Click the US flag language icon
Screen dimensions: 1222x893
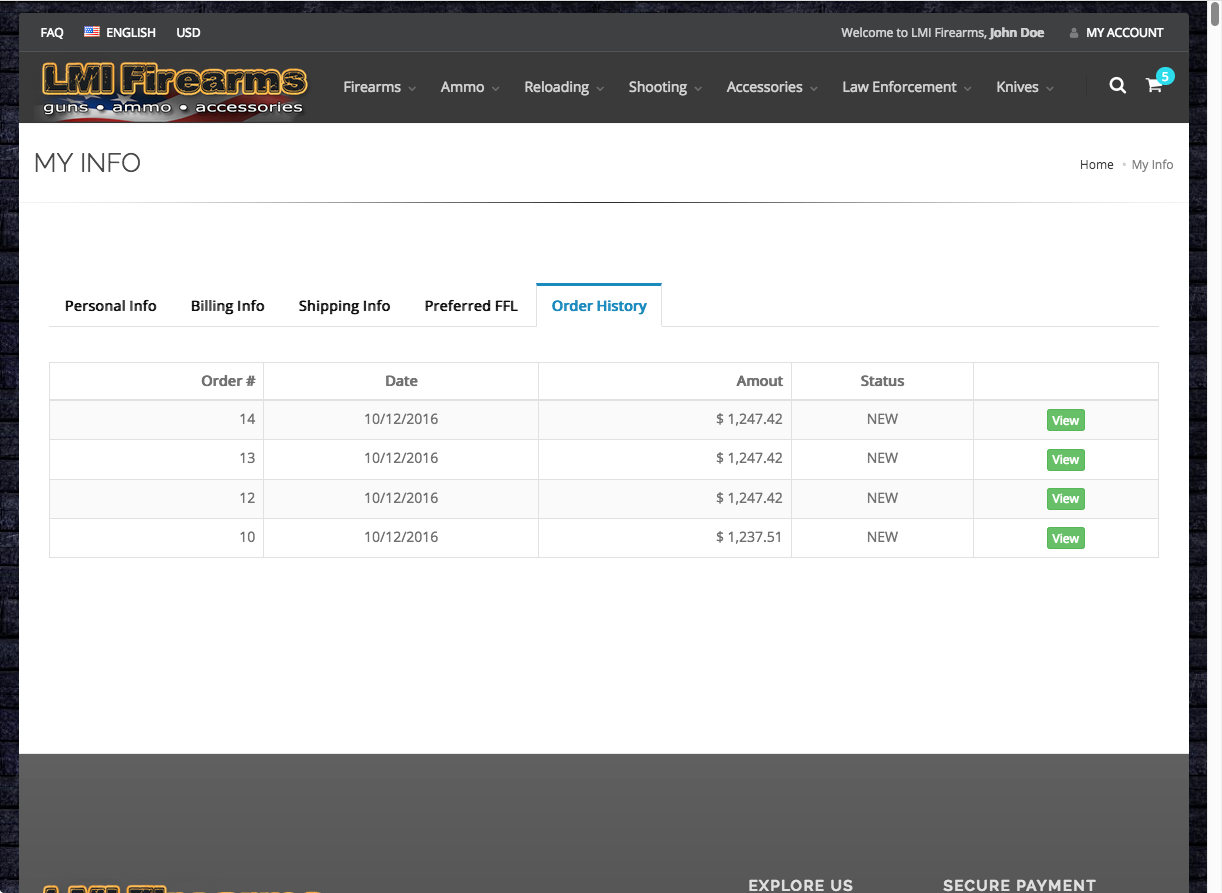point(92,32)
